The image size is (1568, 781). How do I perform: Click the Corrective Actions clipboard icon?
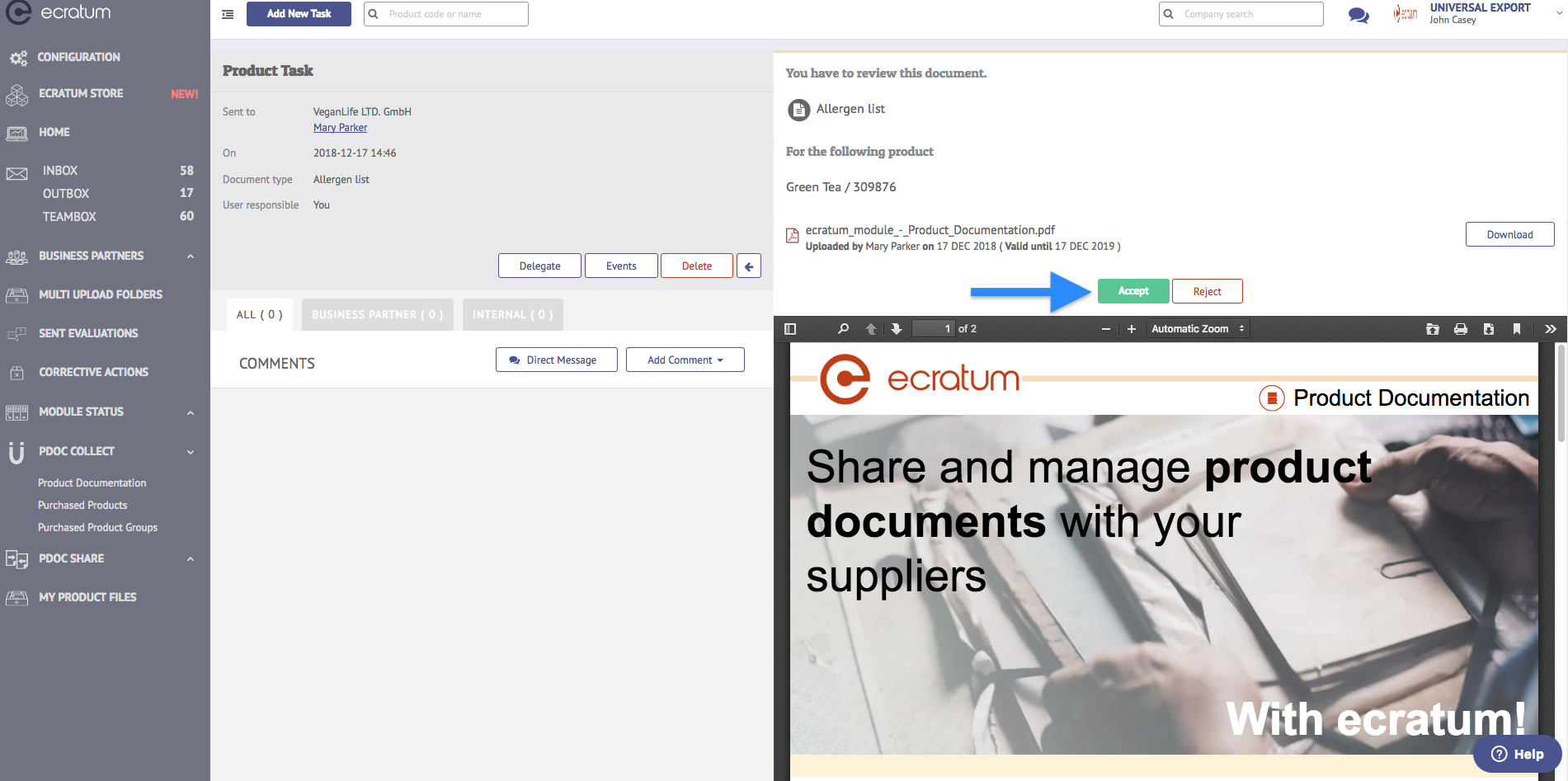tap(16, 373)
